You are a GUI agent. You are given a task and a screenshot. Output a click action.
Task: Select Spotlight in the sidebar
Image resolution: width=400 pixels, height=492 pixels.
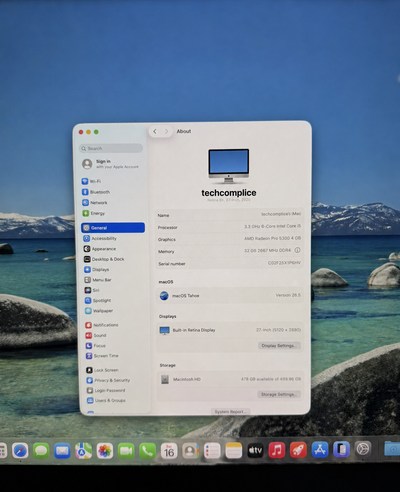pyautogui.click(x=115, y=300)
